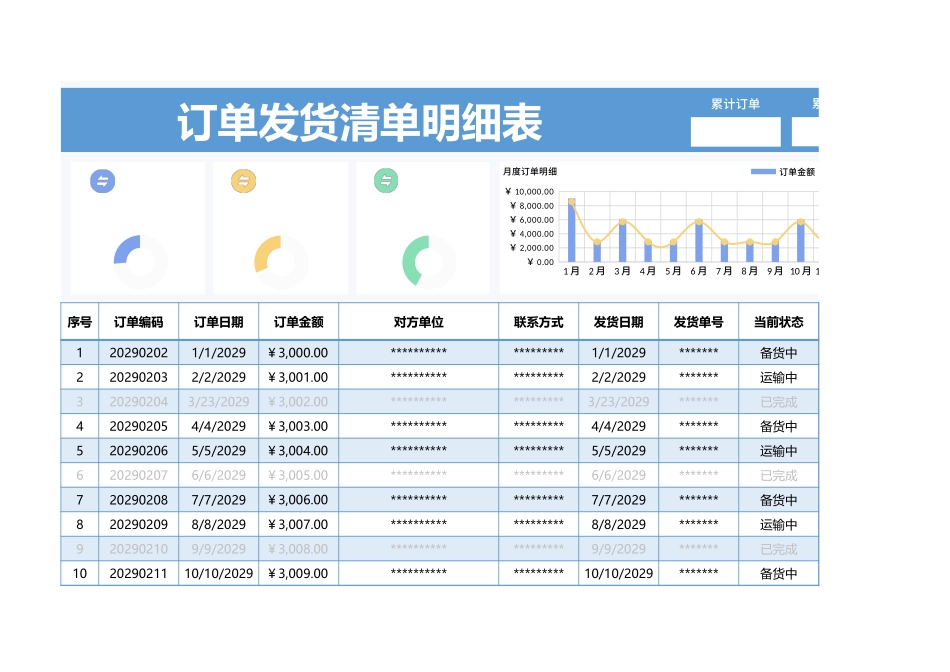Click the 6月 bar in monthly chart

pos(698,241)
